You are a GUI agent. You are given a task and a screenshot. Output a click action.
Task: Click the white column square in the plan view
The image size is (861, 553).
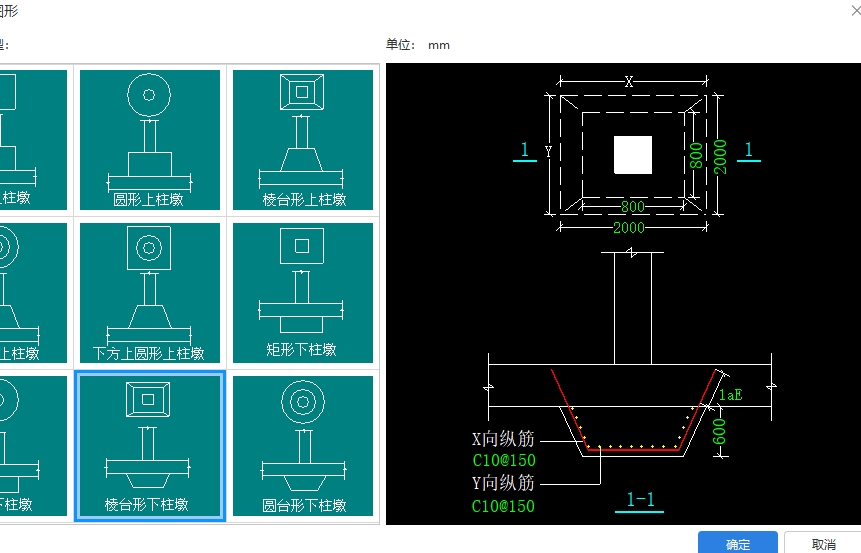point(633,155)
